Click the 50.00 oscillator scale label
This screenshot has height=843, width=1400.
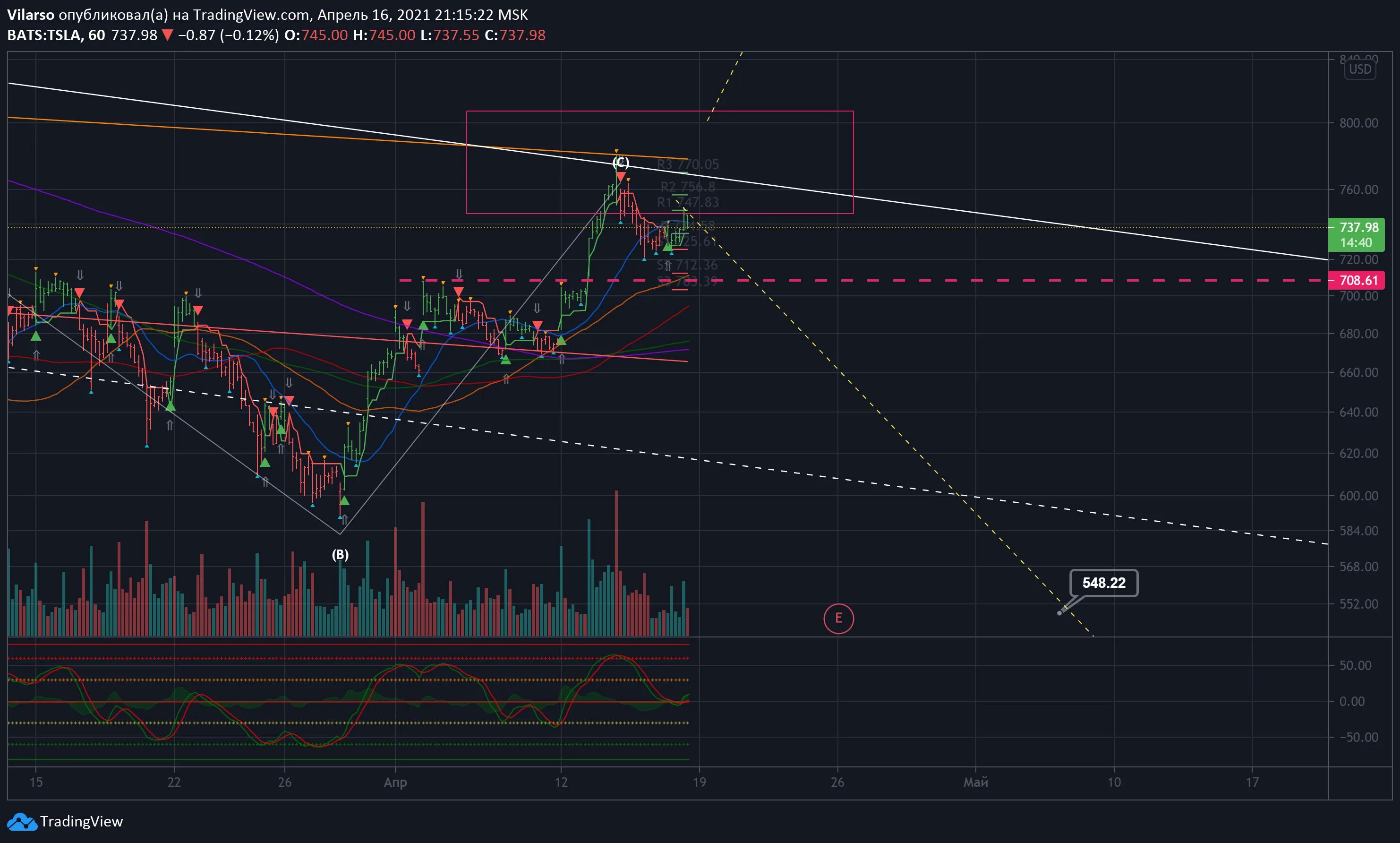(x=1355, y=665)
